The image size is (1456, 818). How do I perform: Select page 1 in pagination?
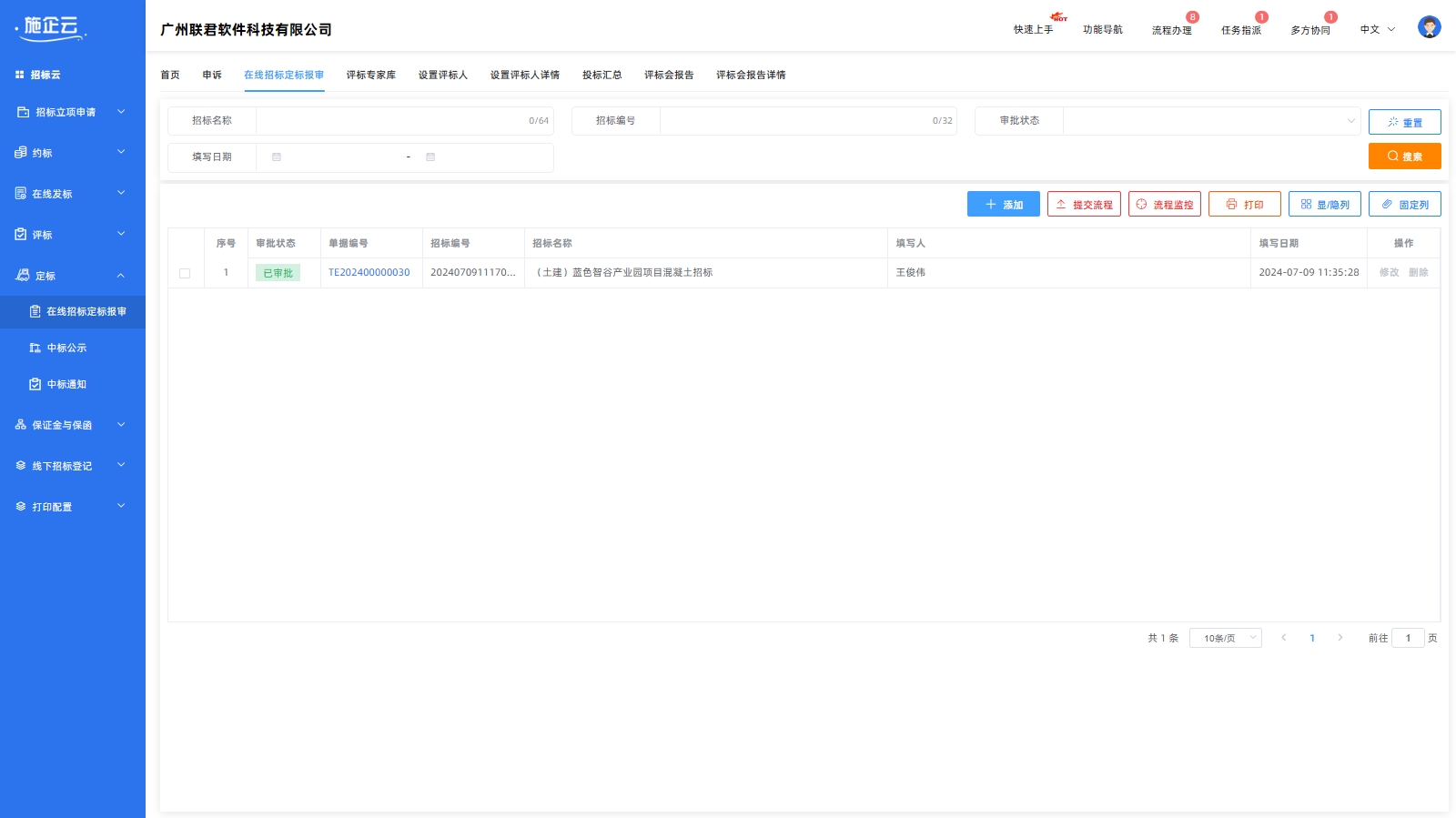[1312, 638]
